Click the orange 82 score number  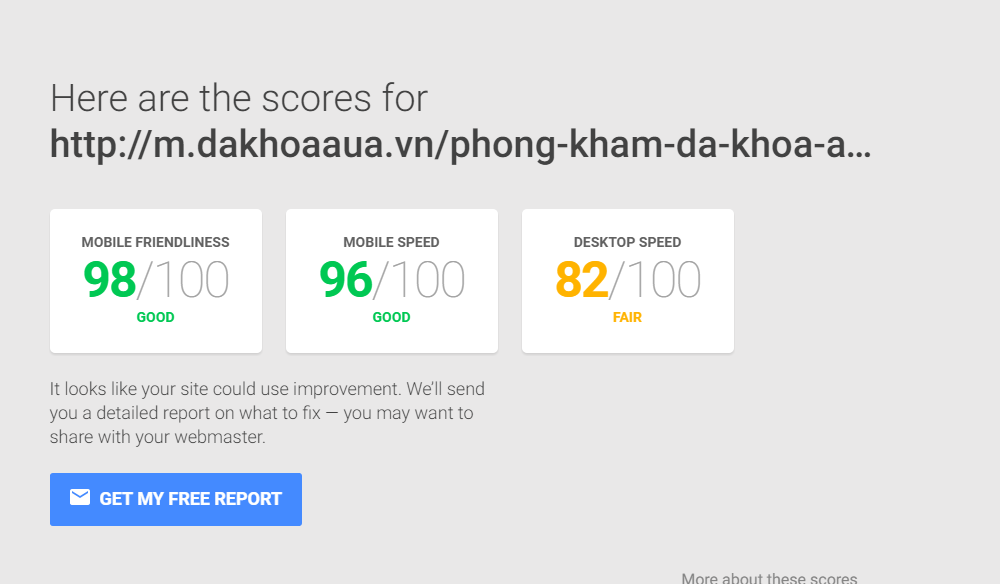coord(582,279)
